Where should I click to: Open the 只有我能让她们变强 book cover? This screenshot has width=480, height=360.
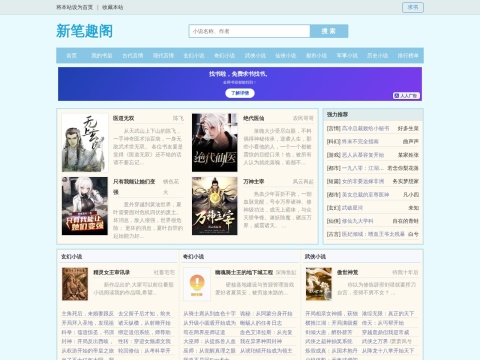tap(85, 206)
